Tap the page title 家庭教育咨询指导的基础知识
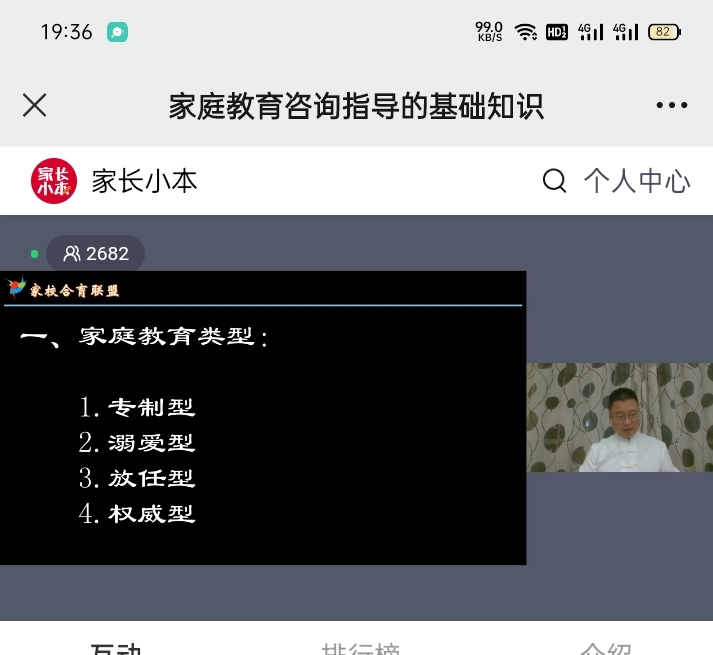 pos(356,106)
